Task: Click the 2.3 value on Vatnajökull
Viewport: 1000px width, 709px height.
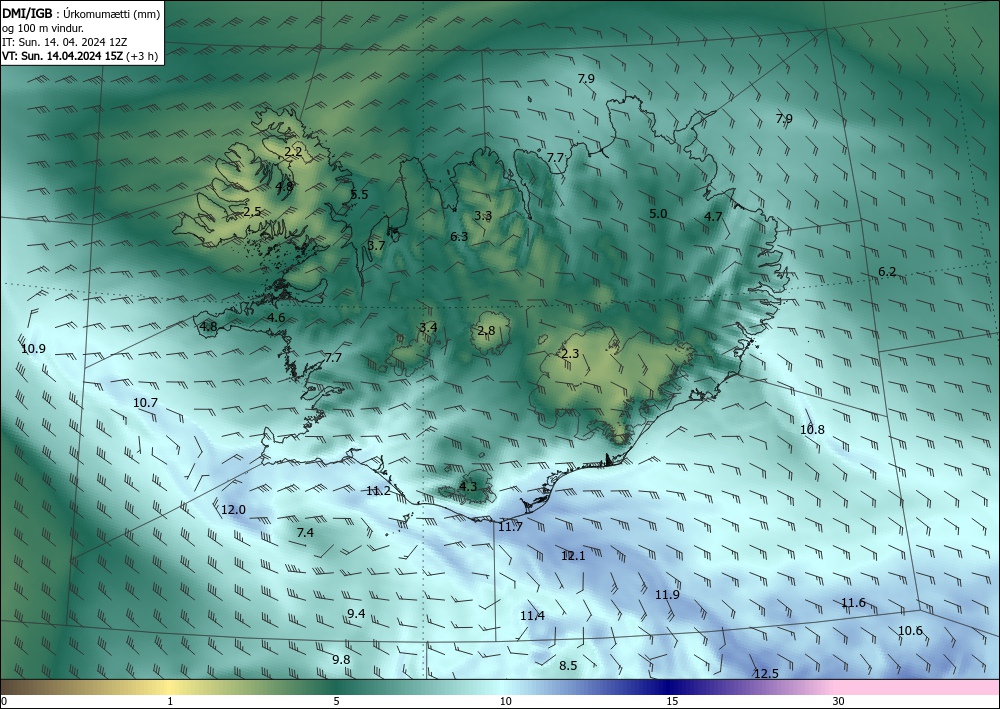Action: 570,354
